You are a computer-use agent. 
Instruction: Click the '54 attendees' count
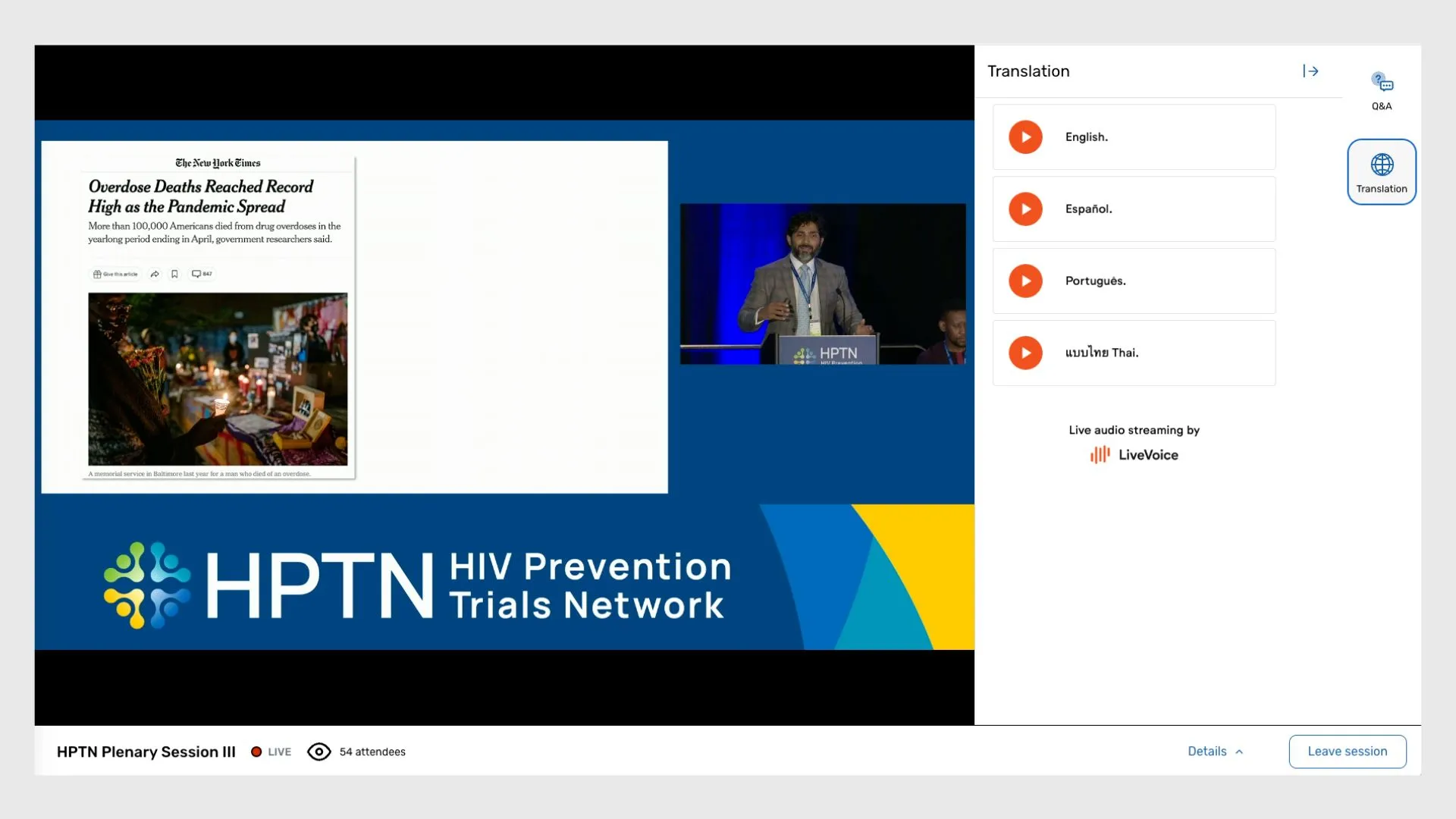[372, 752]
